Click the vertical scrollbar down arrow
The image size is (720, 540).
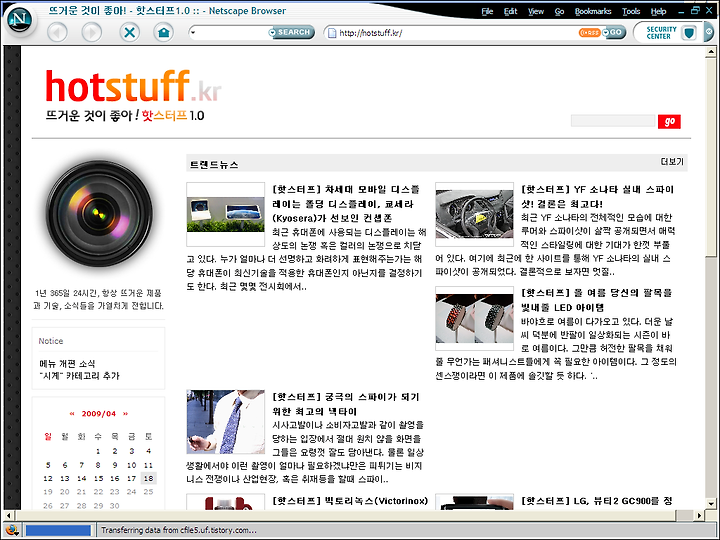tap(710, 503)
